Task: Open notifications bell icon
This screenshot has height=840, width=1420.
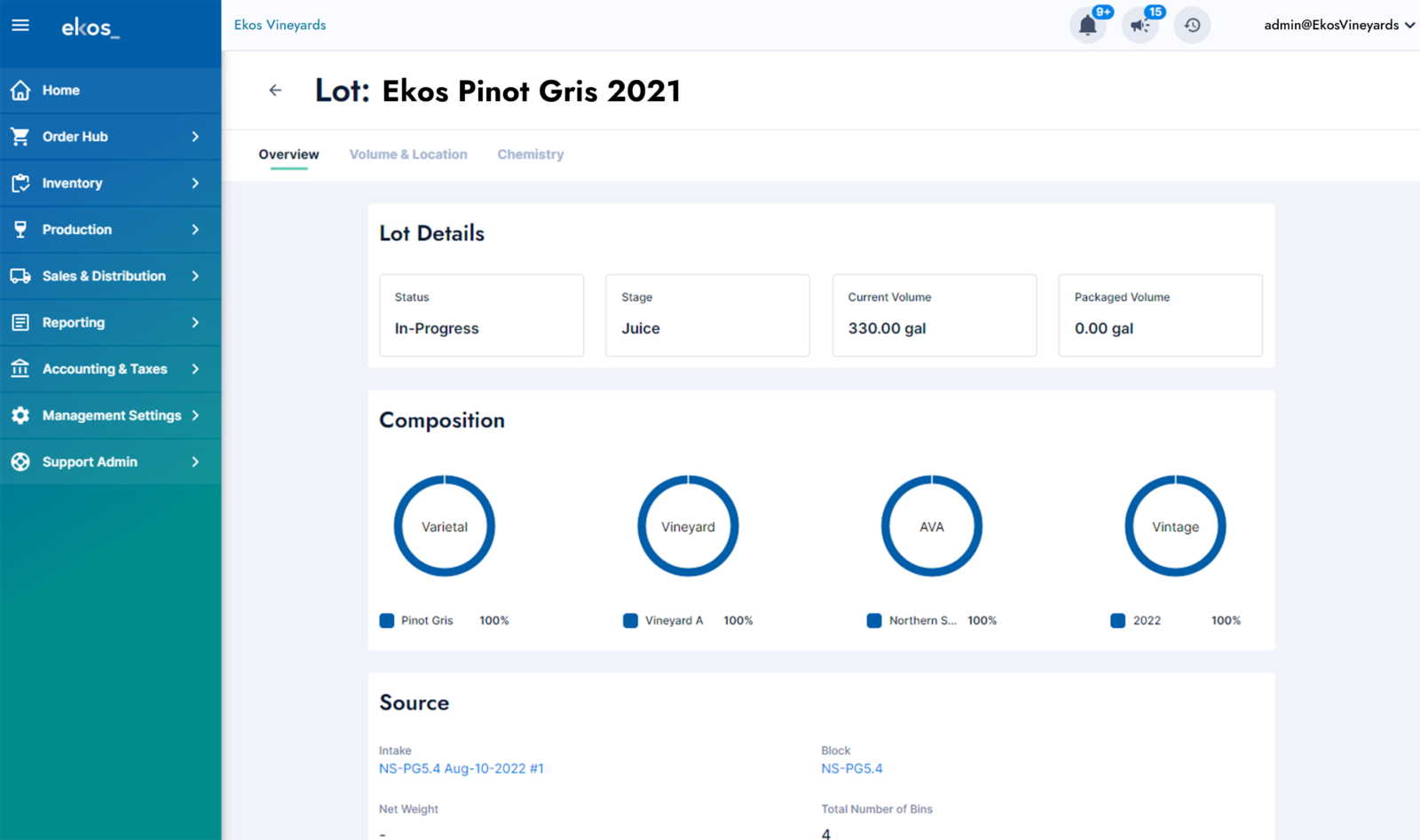Action: (x=1088, y=26)
